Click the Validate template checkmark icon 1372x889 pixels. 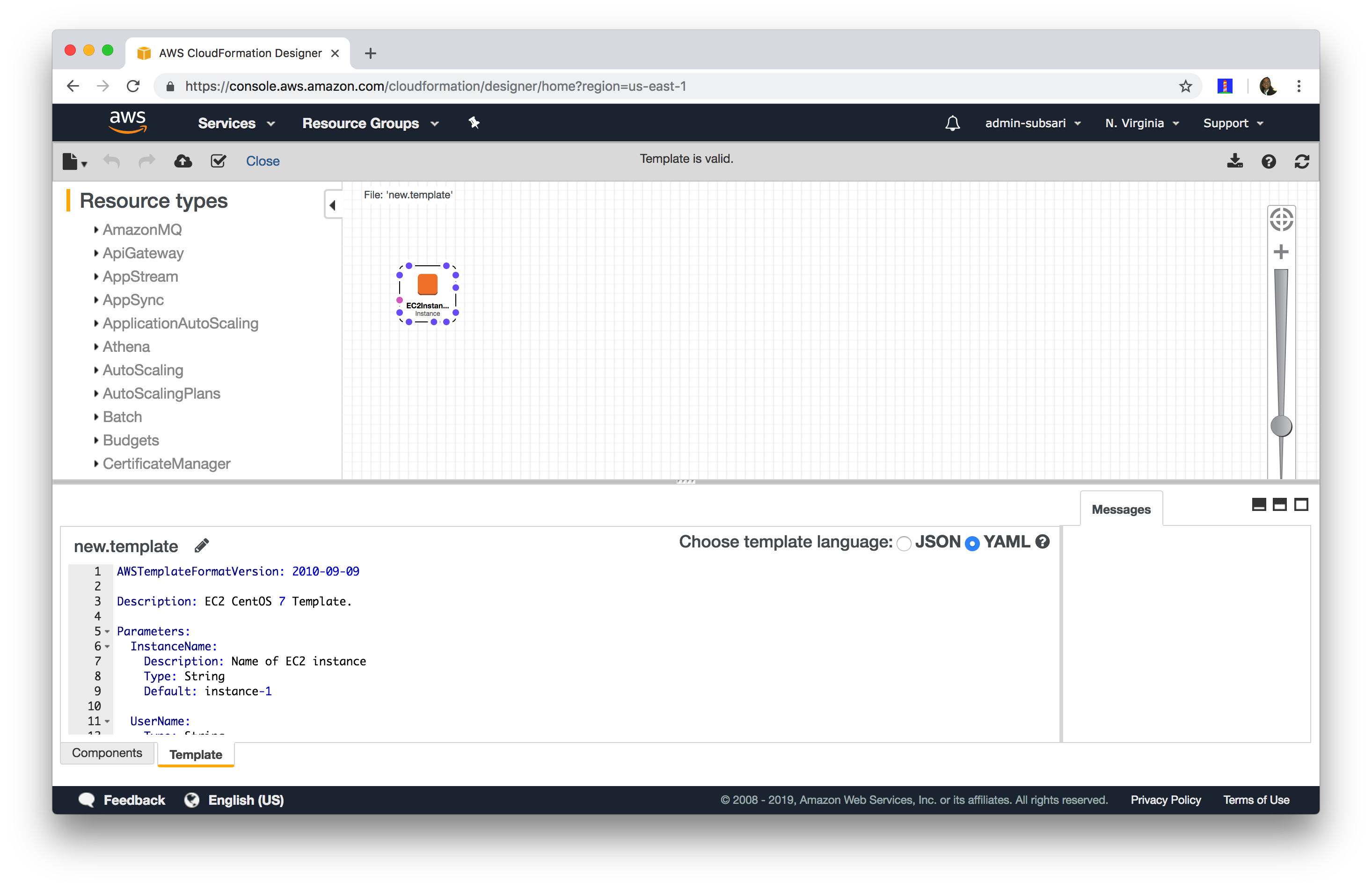pyautogui.click(x=218, y=161)
